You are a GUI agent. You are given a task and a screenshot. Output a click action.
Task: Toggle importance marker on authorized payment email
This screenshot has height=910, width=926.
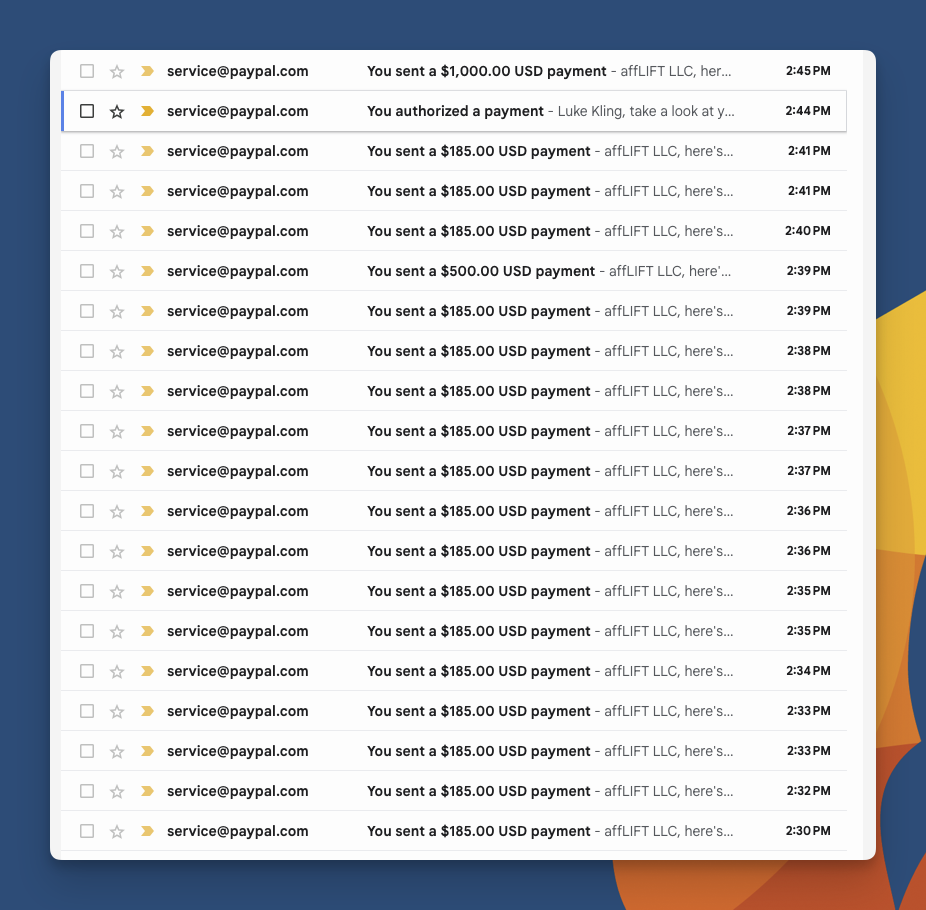(x=147, y=111)
